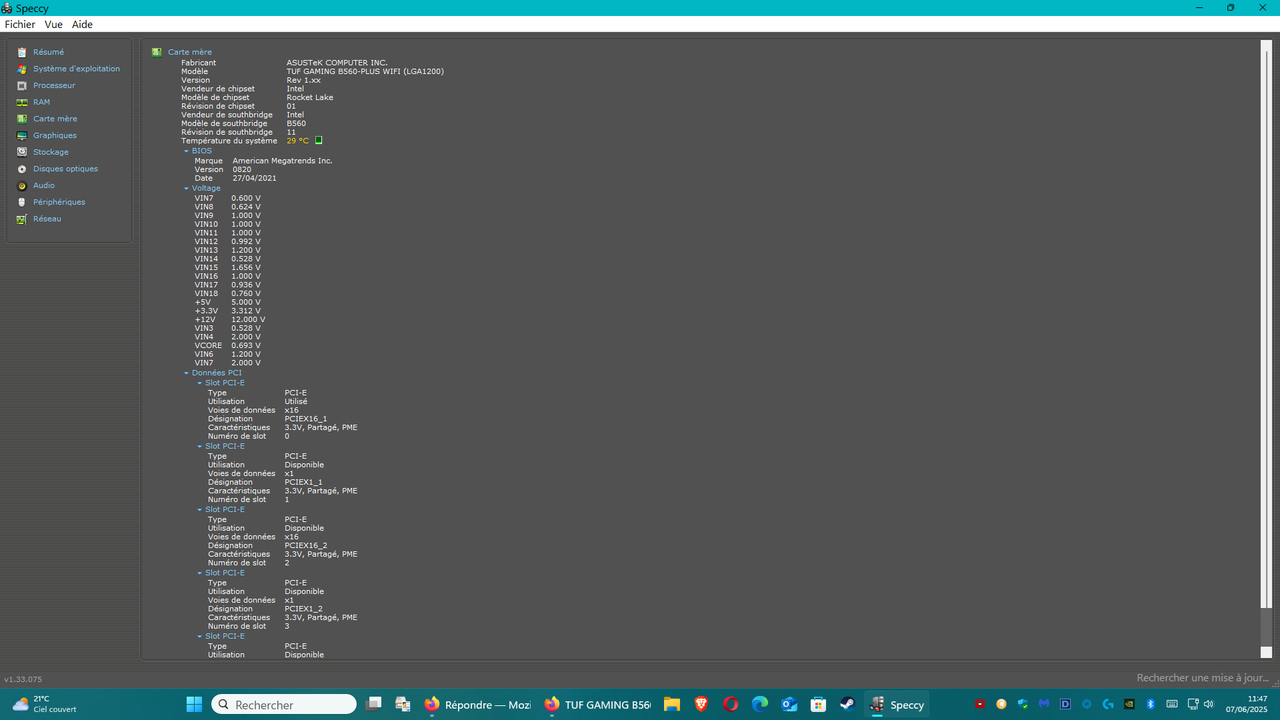Click Rechercher une mise à jour link
1280x720 pixels.
click(x=1202, y=678)
